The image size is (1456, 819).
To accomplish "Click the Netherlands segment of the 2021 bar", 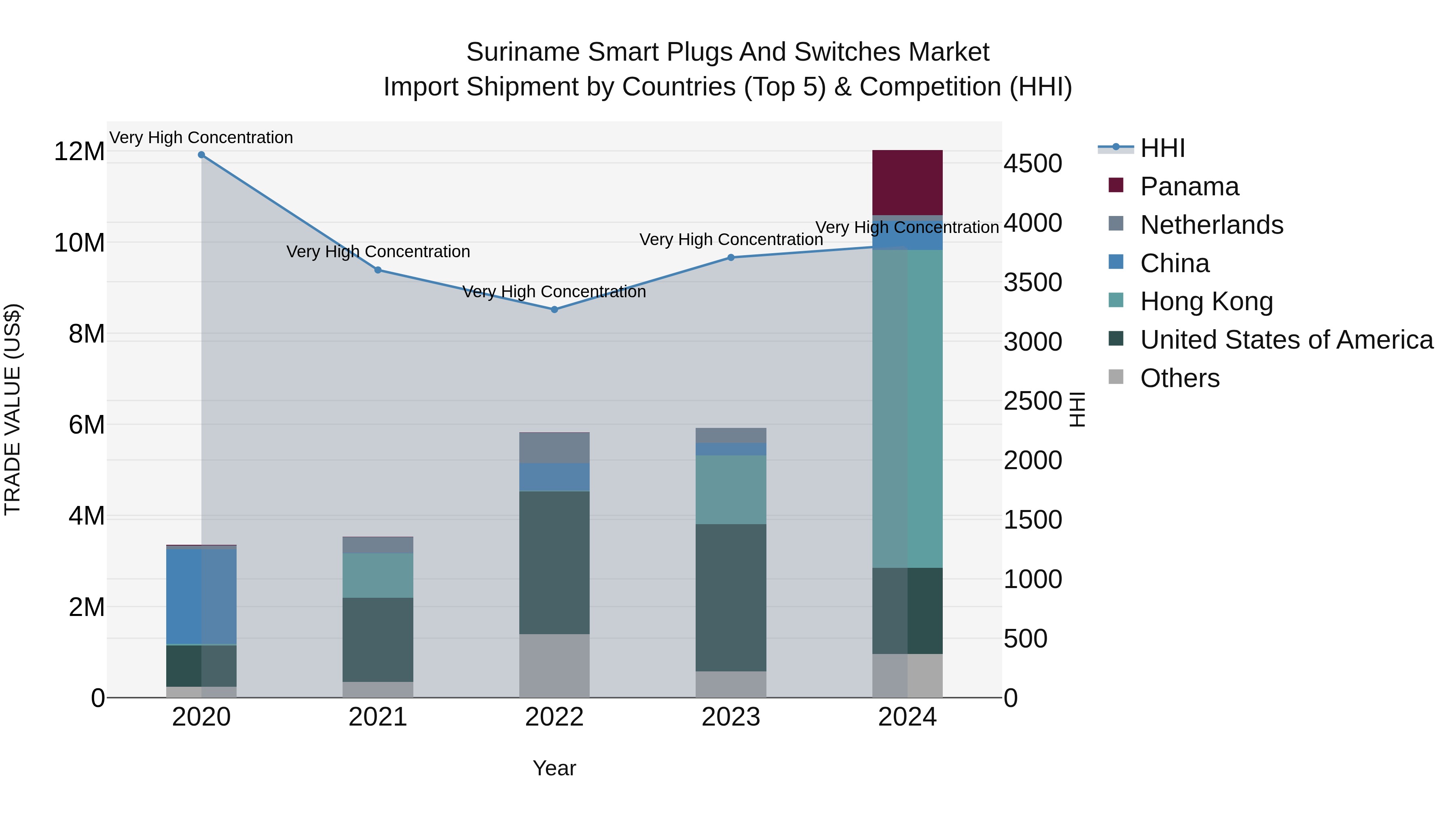I will [x=378, y=546].
